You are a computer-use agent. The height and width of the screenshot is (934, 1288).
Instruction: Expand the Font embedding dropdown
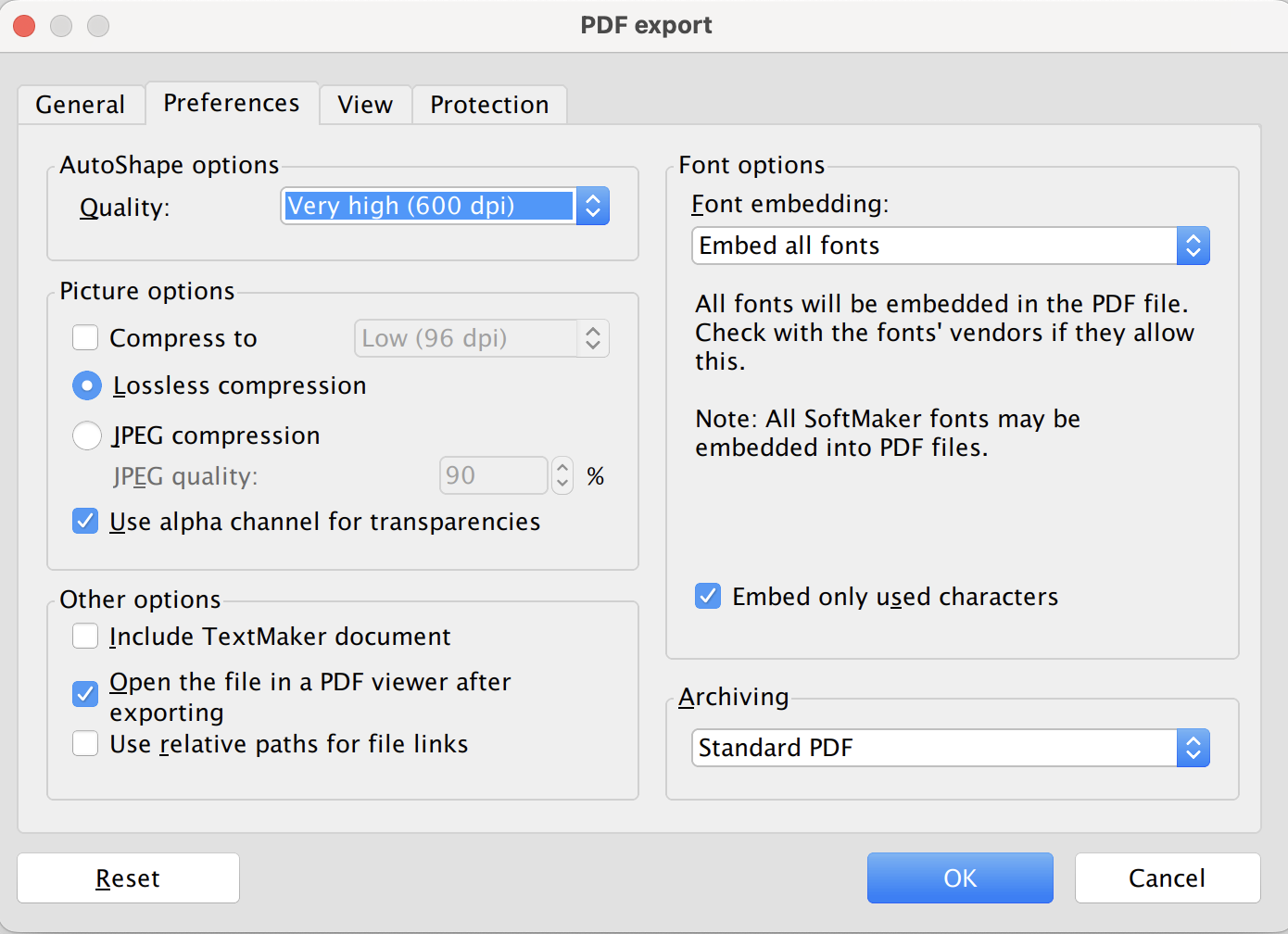(950, 246)
